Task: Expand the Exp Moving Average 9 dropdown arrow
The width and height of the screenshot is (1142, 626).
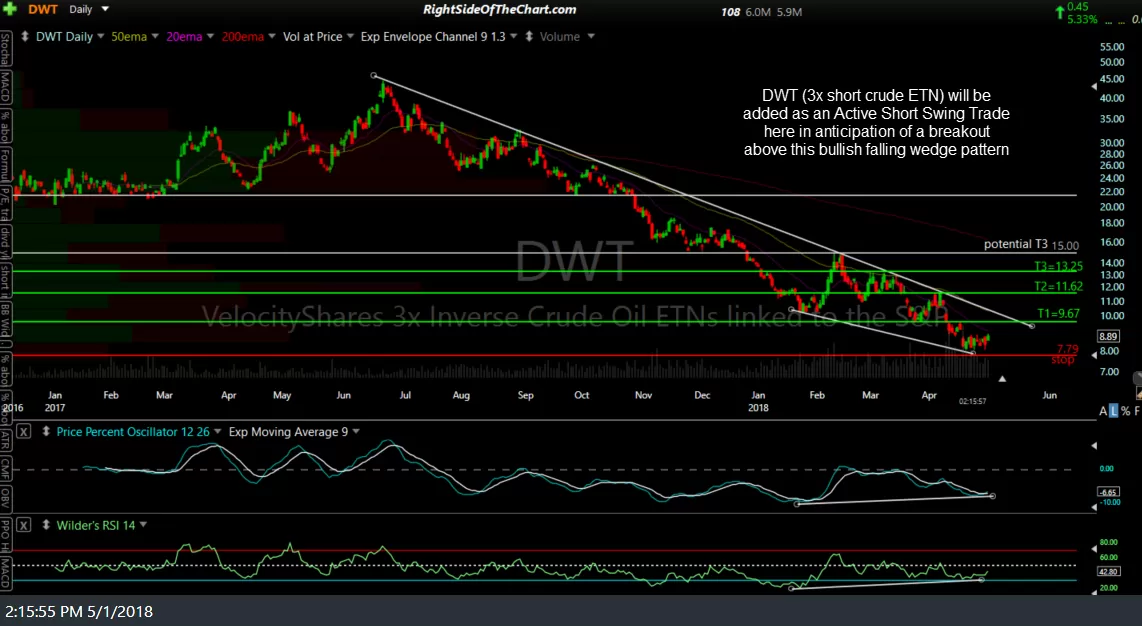Action: (x=356, y=432)
